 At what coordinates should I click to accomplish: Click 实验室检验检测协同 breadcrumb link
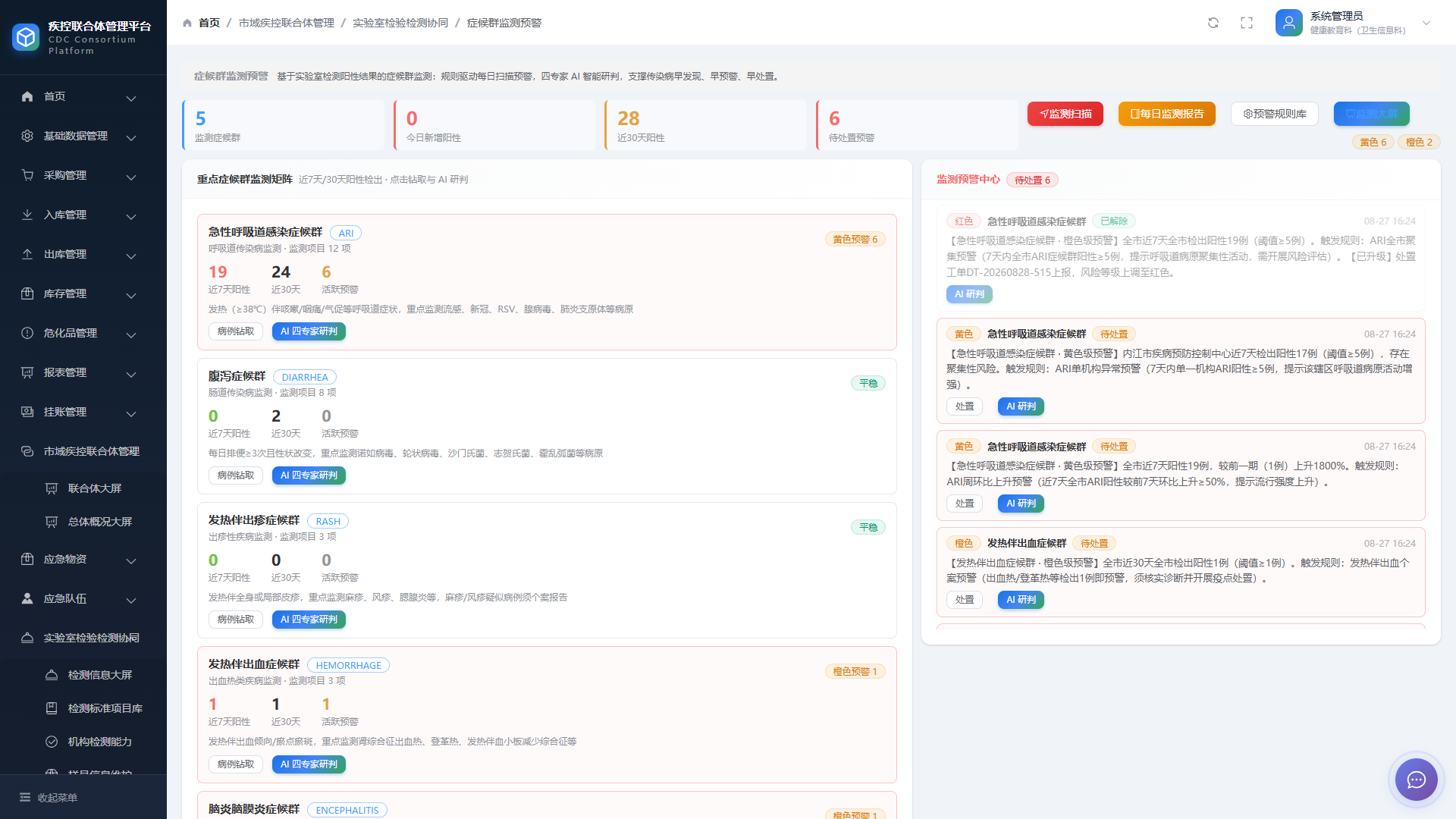point(400,23)
